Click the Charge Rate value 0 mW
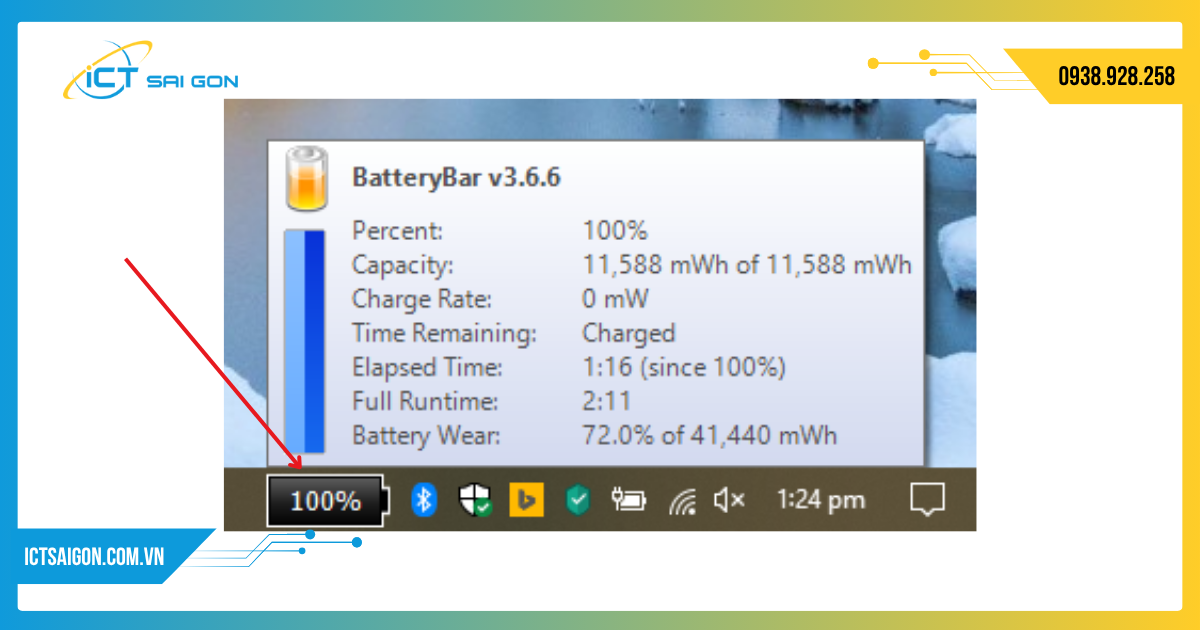Screen dimensions: 1200x630 (615, 299)
